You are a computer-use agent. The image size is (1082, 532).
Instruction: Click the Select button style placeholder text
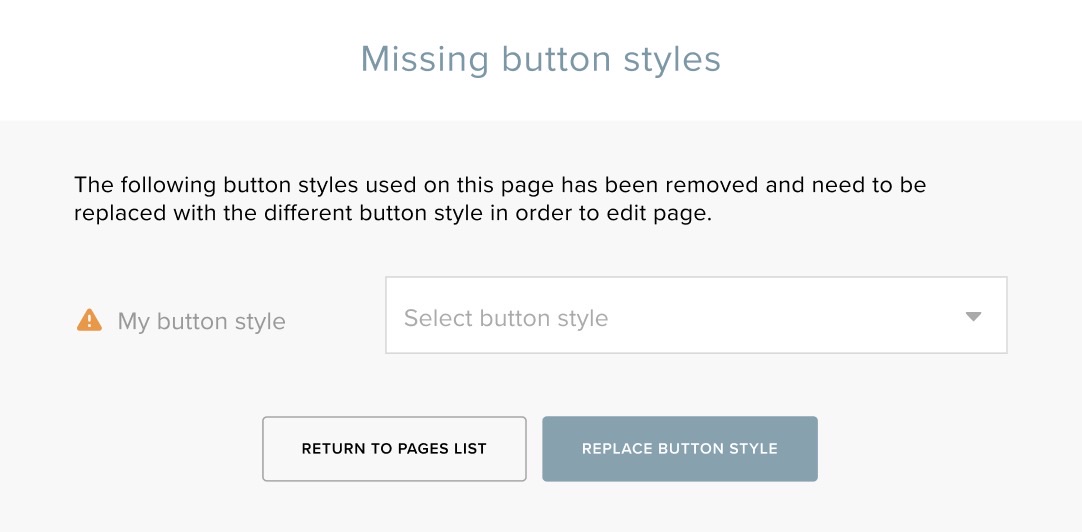[506, 318]
